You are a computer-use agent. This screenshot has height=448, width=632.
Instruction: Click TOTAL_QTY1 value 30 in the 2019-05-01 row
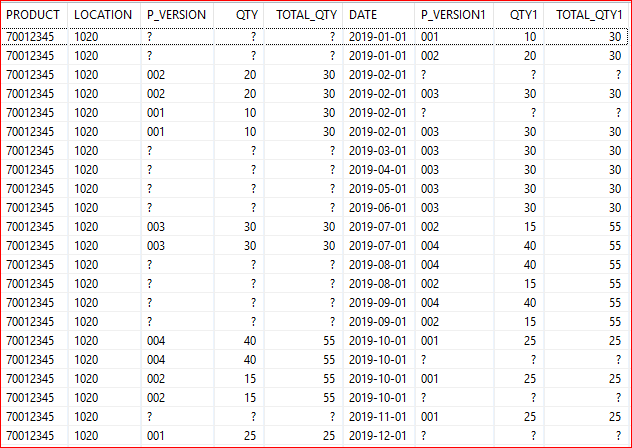(x=615, y=188)
